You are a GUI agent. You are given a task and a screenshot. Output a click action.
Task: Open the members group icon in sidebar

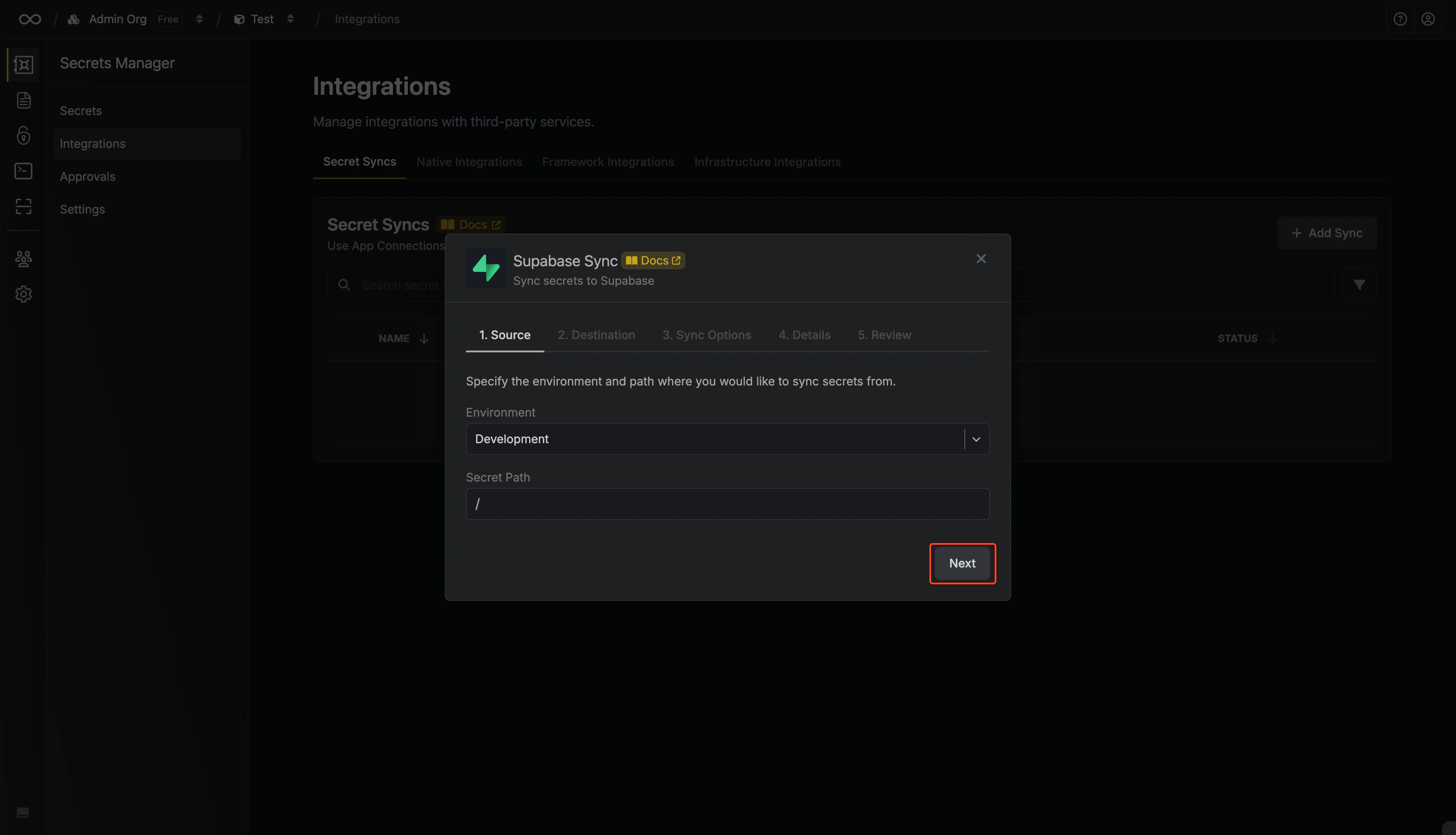(x=24, y=259)
